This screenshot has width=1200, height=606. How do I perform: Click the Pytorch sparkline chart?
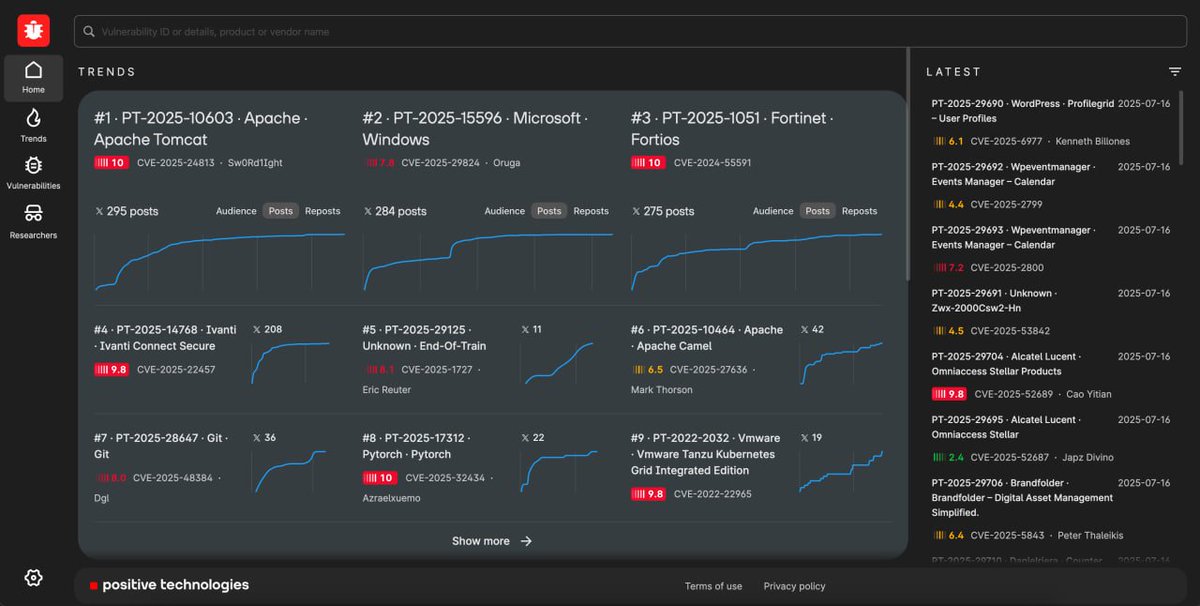pyautogui.click(x=559, y=471)
